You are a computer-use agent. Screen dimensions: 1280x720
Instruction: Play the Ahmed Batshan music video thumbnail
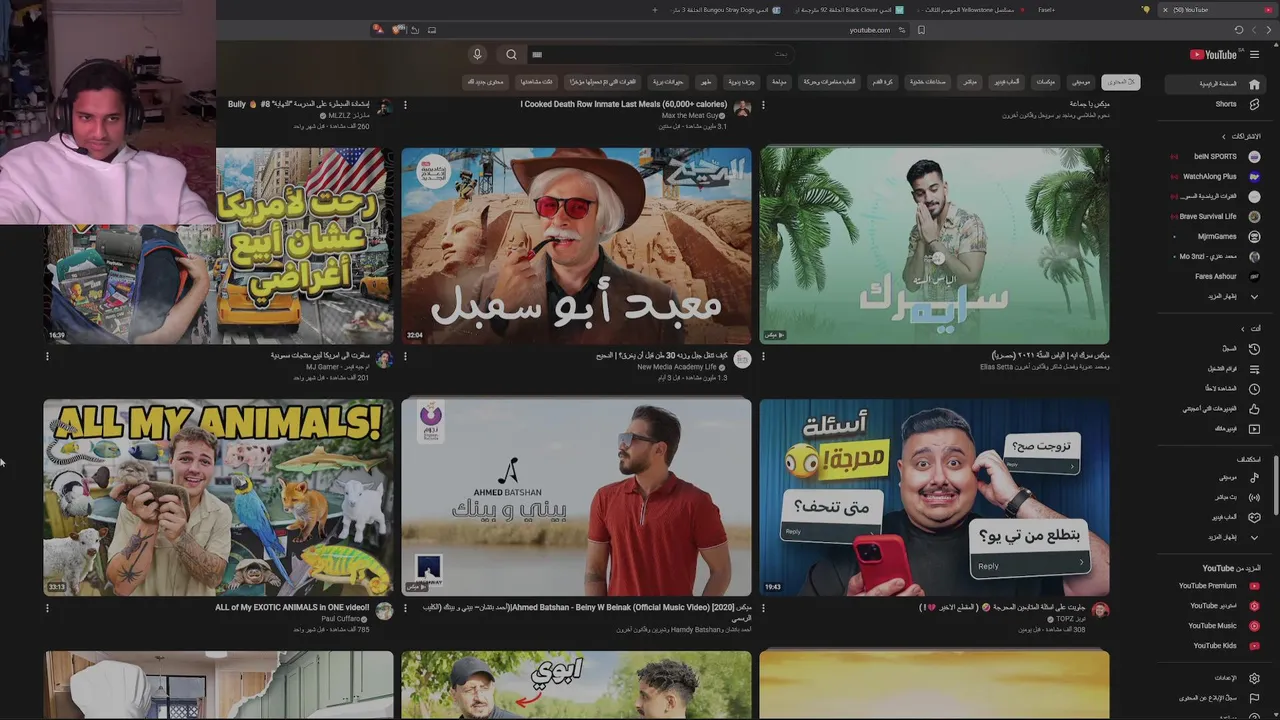click(576, 498)
